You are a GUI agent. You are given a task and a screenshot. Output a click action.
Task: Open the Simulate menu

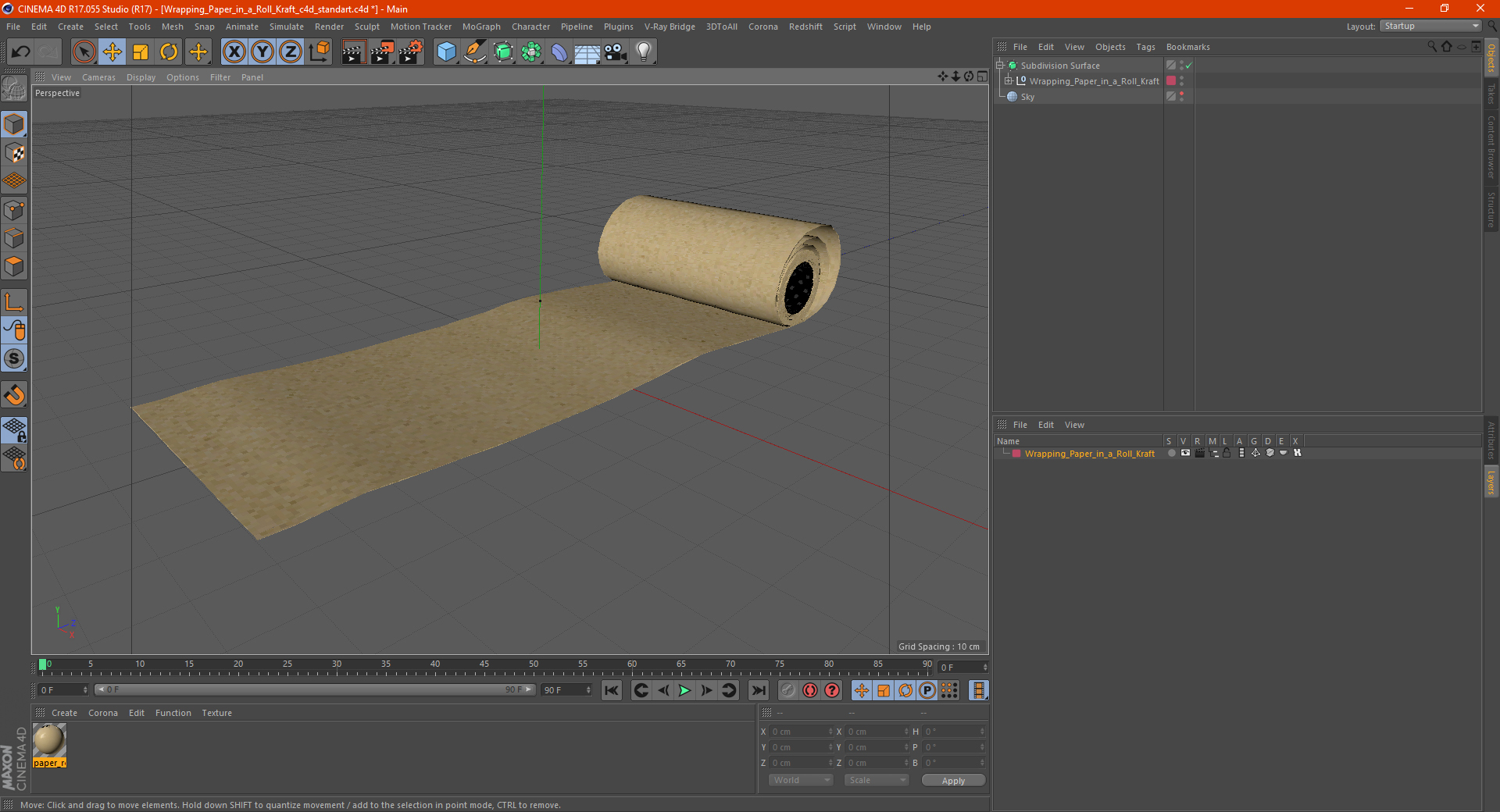pos(287,27)
